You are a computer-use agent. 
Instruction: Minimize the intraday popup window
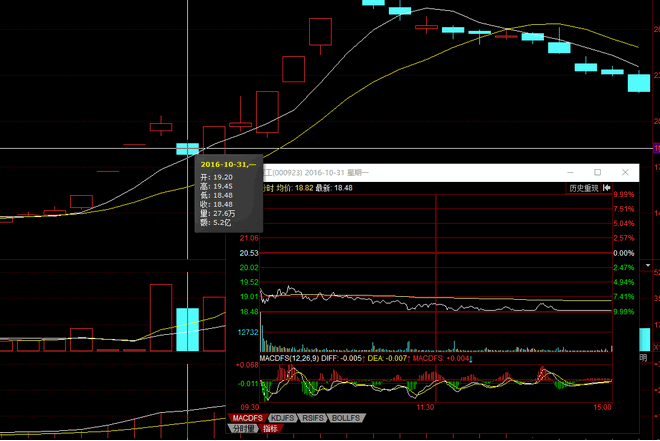[570, 172]
